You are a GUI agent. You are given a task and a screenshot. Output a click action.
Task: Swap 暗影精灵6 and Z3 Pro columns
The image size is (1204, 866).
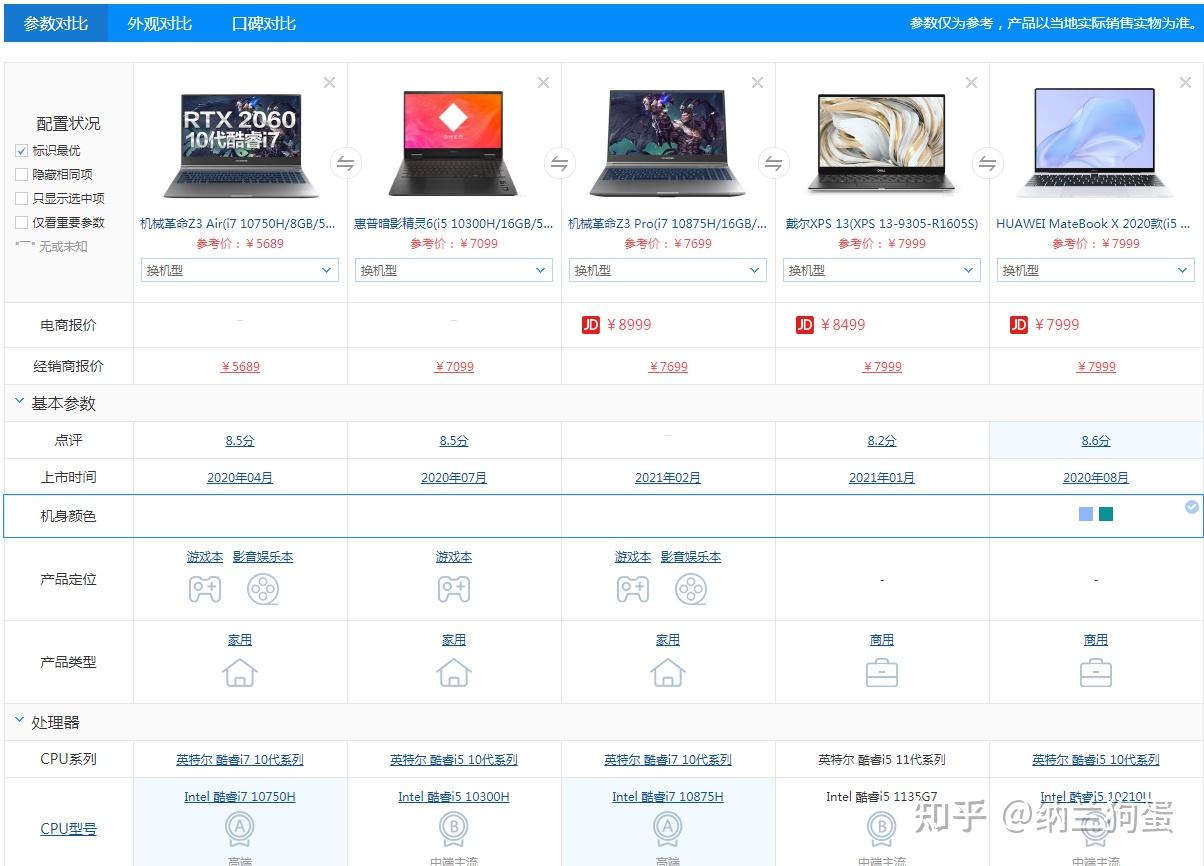coord(559,163)
